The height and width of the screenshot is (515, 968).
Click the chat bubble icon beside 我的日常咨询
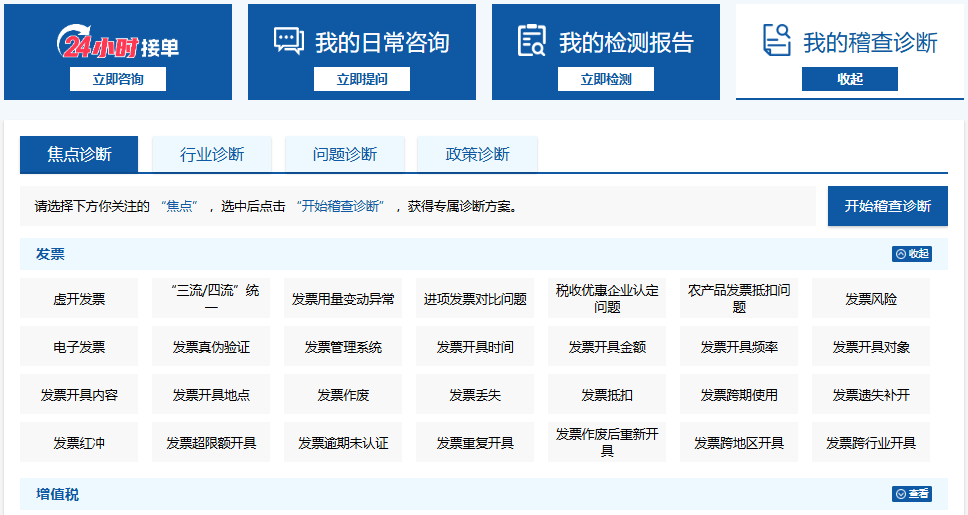289,41
